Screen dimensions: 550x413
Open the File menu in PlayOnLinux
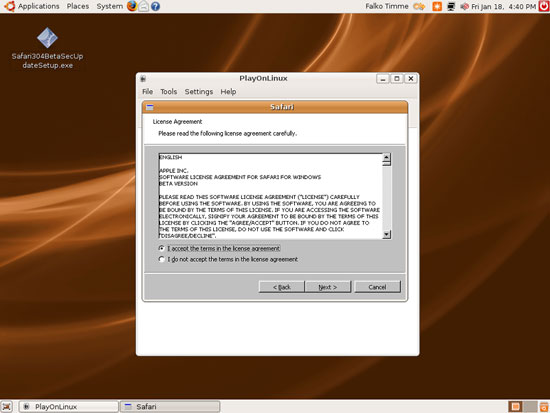tap(147, 92)
